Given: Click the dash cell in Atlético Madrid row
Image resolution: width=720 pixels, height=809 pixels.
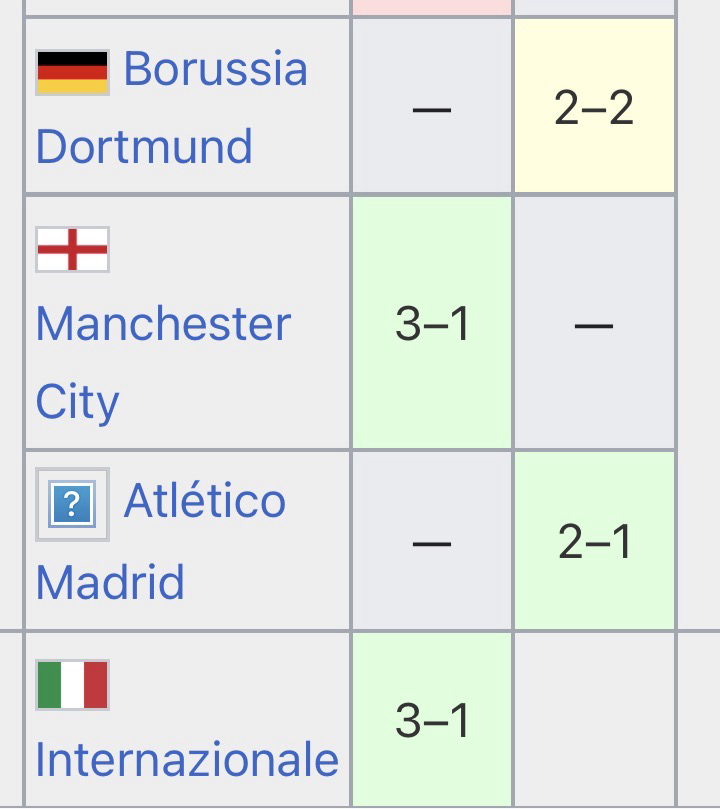Looking at the screenshot, I should (431, 541).
